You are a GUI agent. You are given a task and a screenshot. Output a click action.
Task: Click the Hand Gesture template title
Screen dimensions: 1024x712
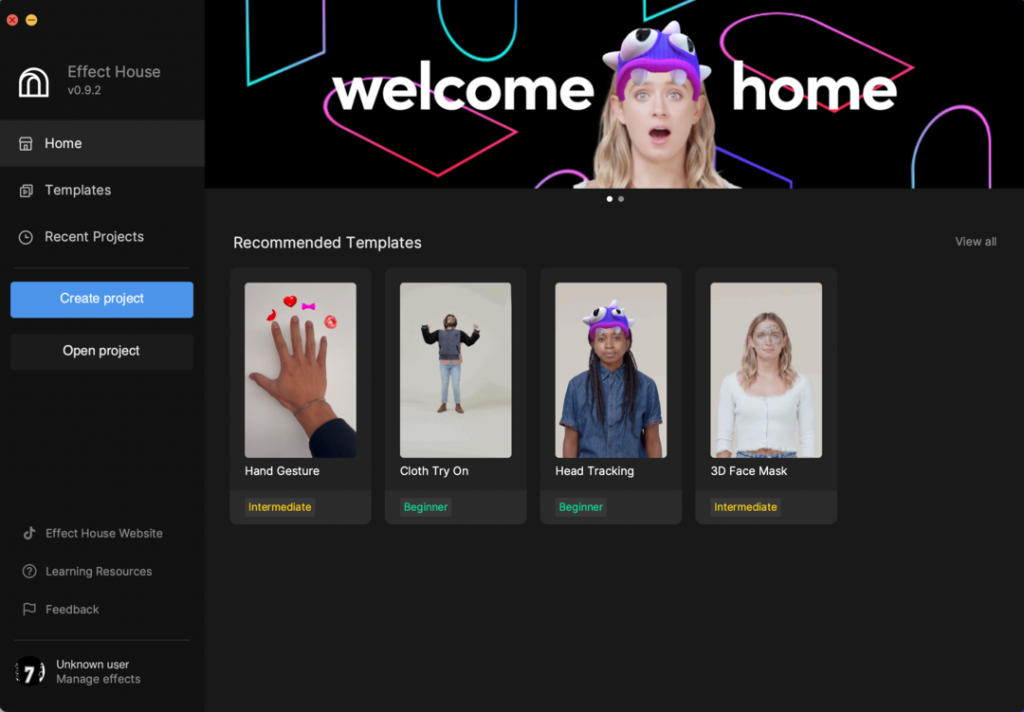click(x=282, y=471)
